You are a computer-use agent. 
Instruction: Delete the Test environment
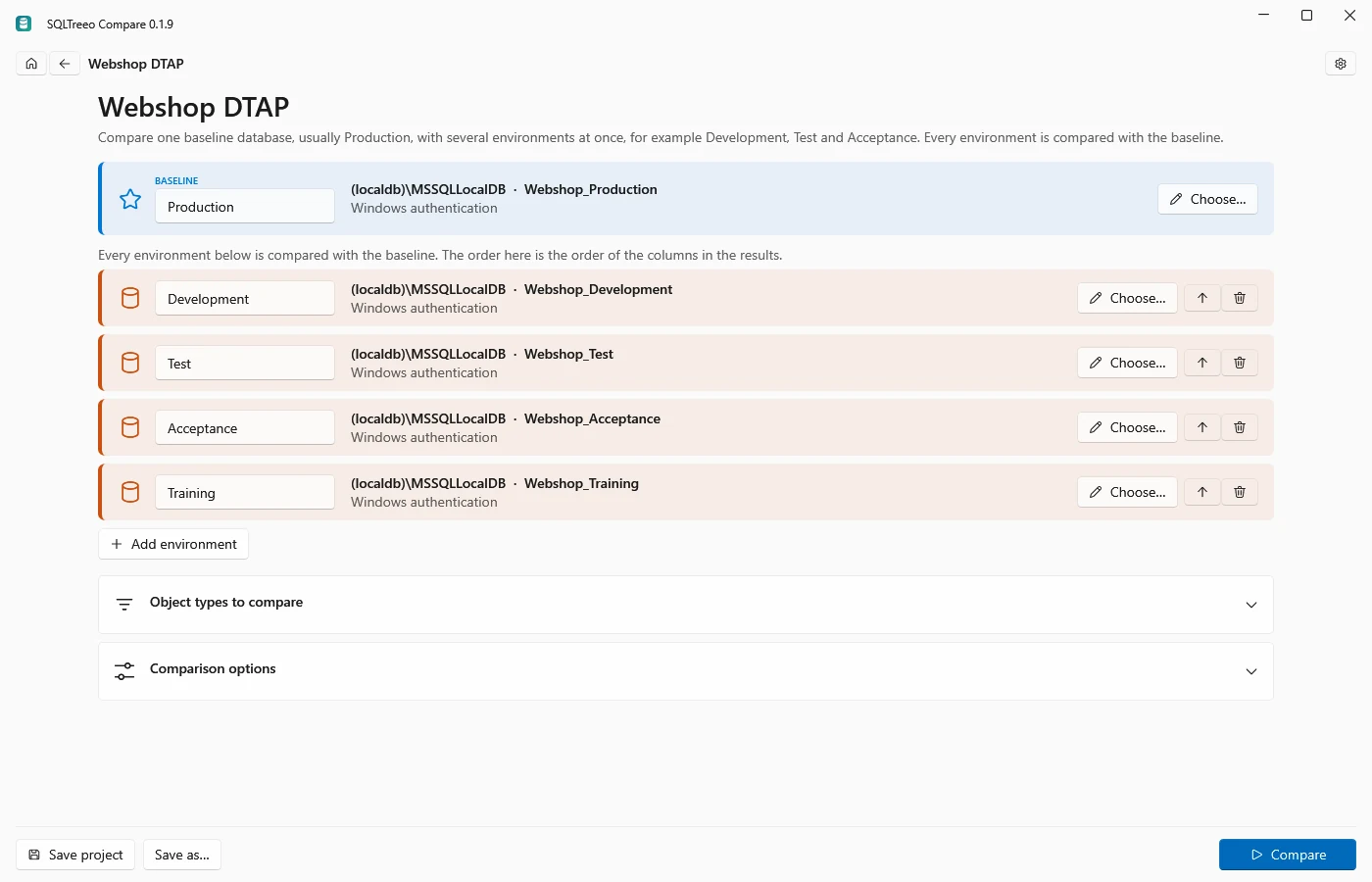coord(1240,363)
